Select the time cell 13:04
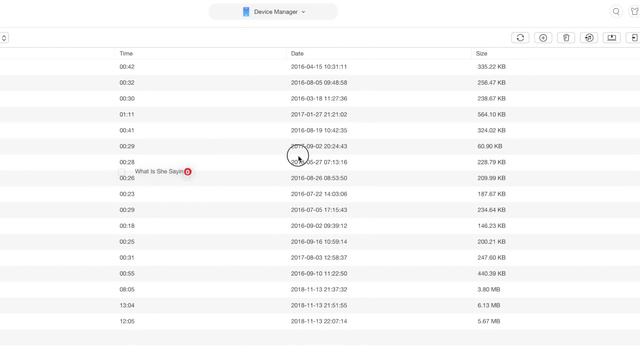The width and height of the screenshot is (640, 360). (x=127, y=305)
